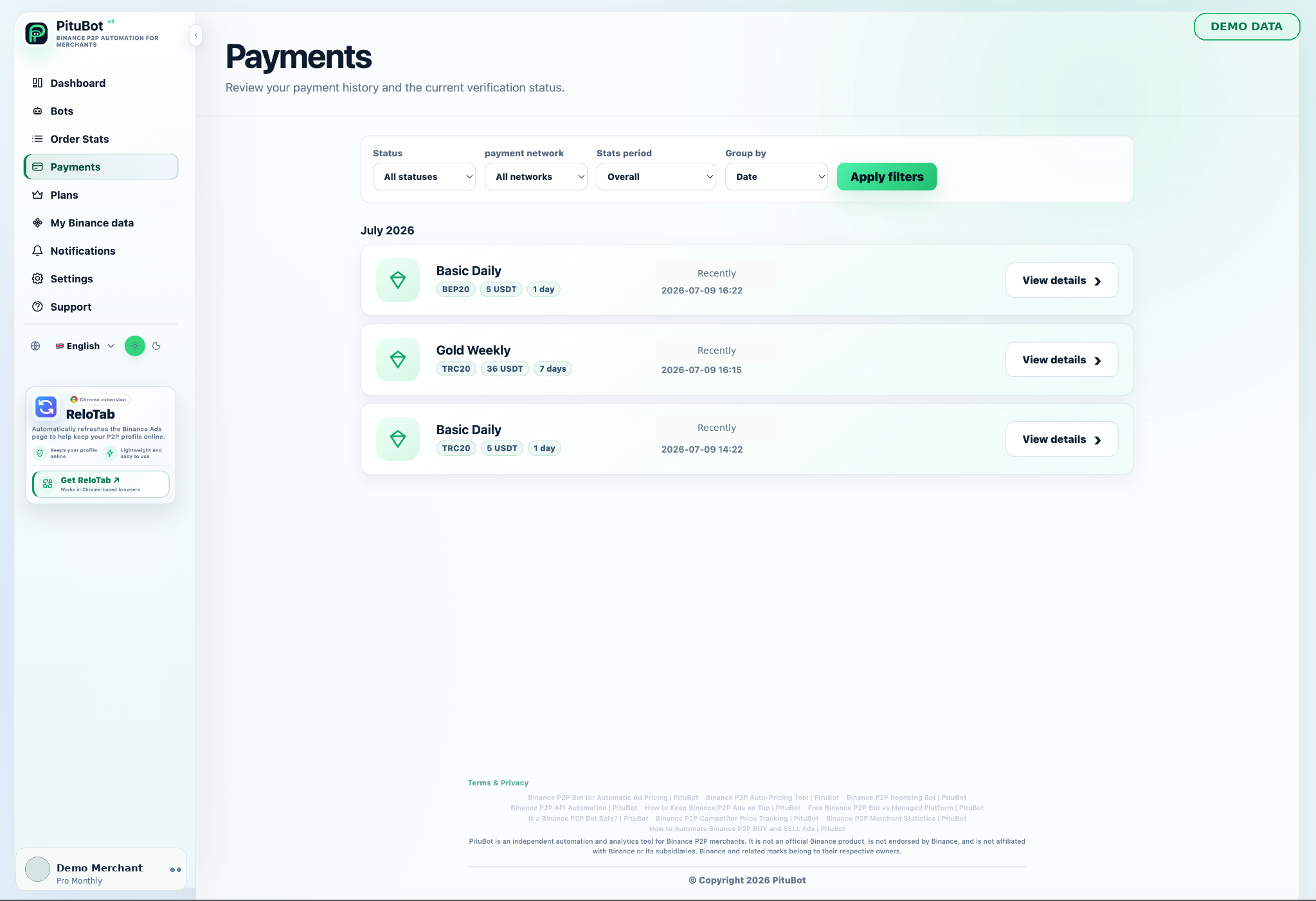The image size is (1316, 901).
Task: Click the July 2026 group heading
Action: point(387,230)
